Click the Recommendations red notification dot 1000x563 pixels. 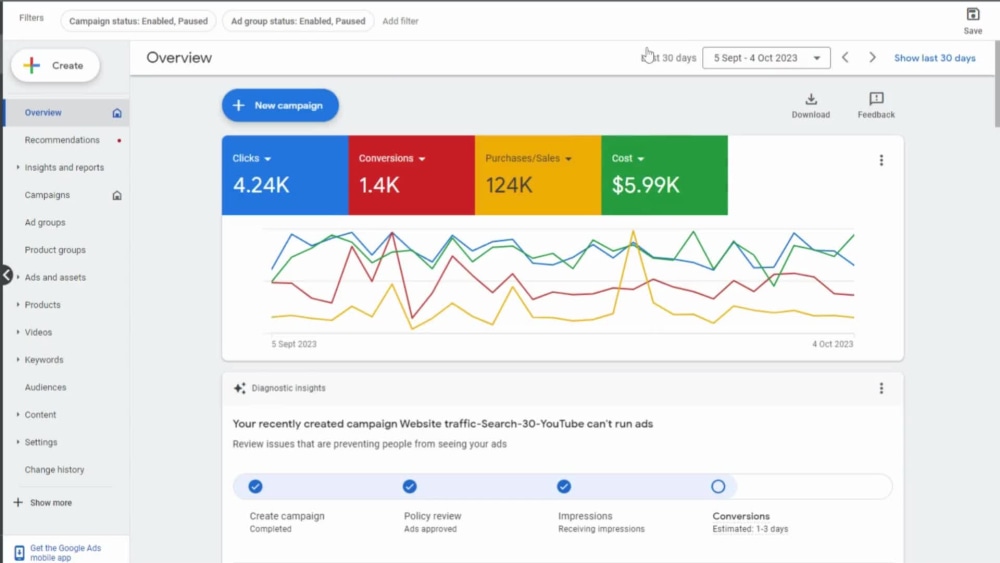(119, 140)
